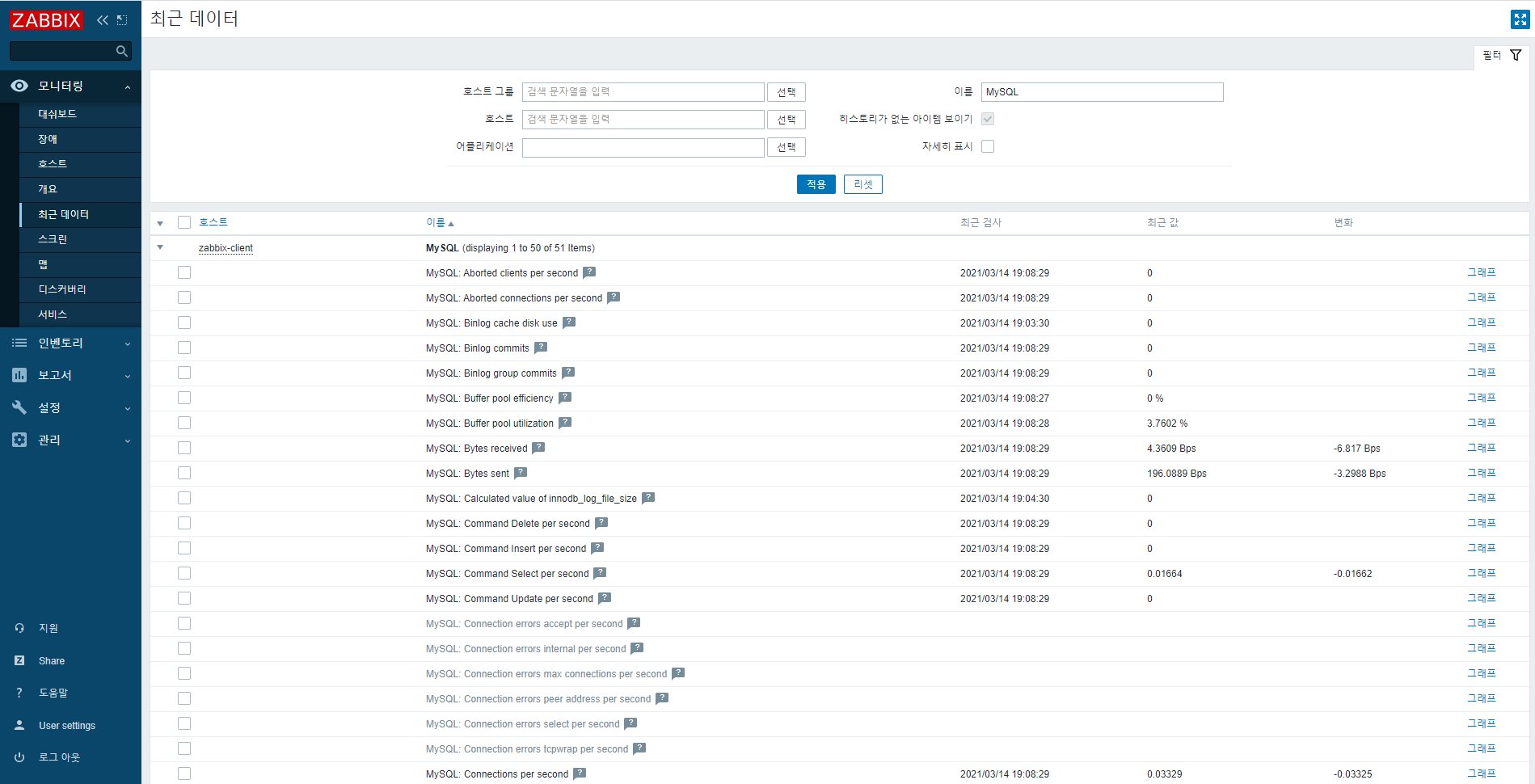Enter kiosk fullscreen mode icon

tap(1520, 19)
